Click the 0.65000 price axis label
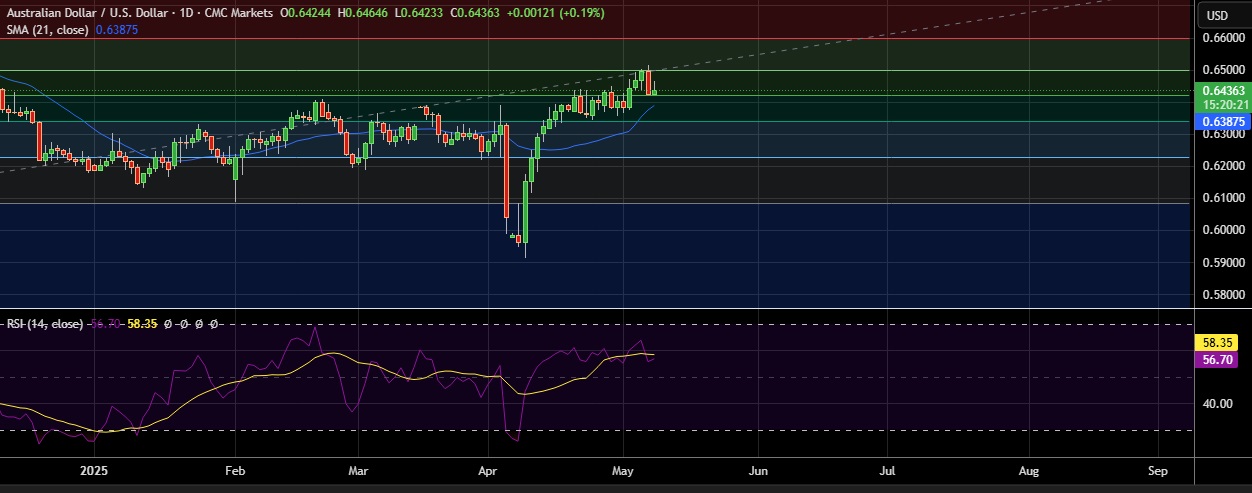 1222,70
